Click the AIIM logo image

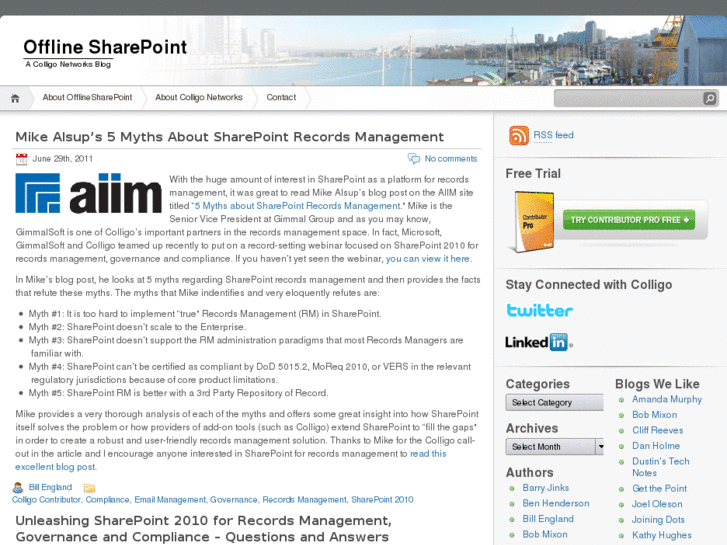[89, 193]
